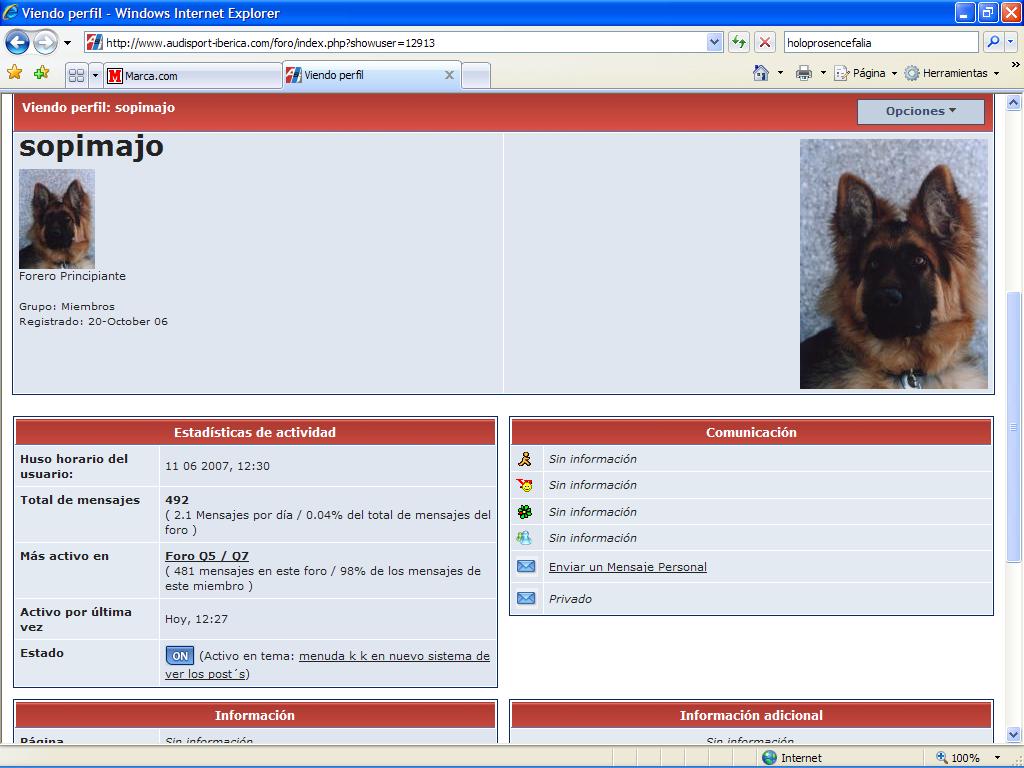Click Enviar un Mensaje Personal link
Image resolution: width=1024 pixels, height=768 pixels.
(628, 567)
